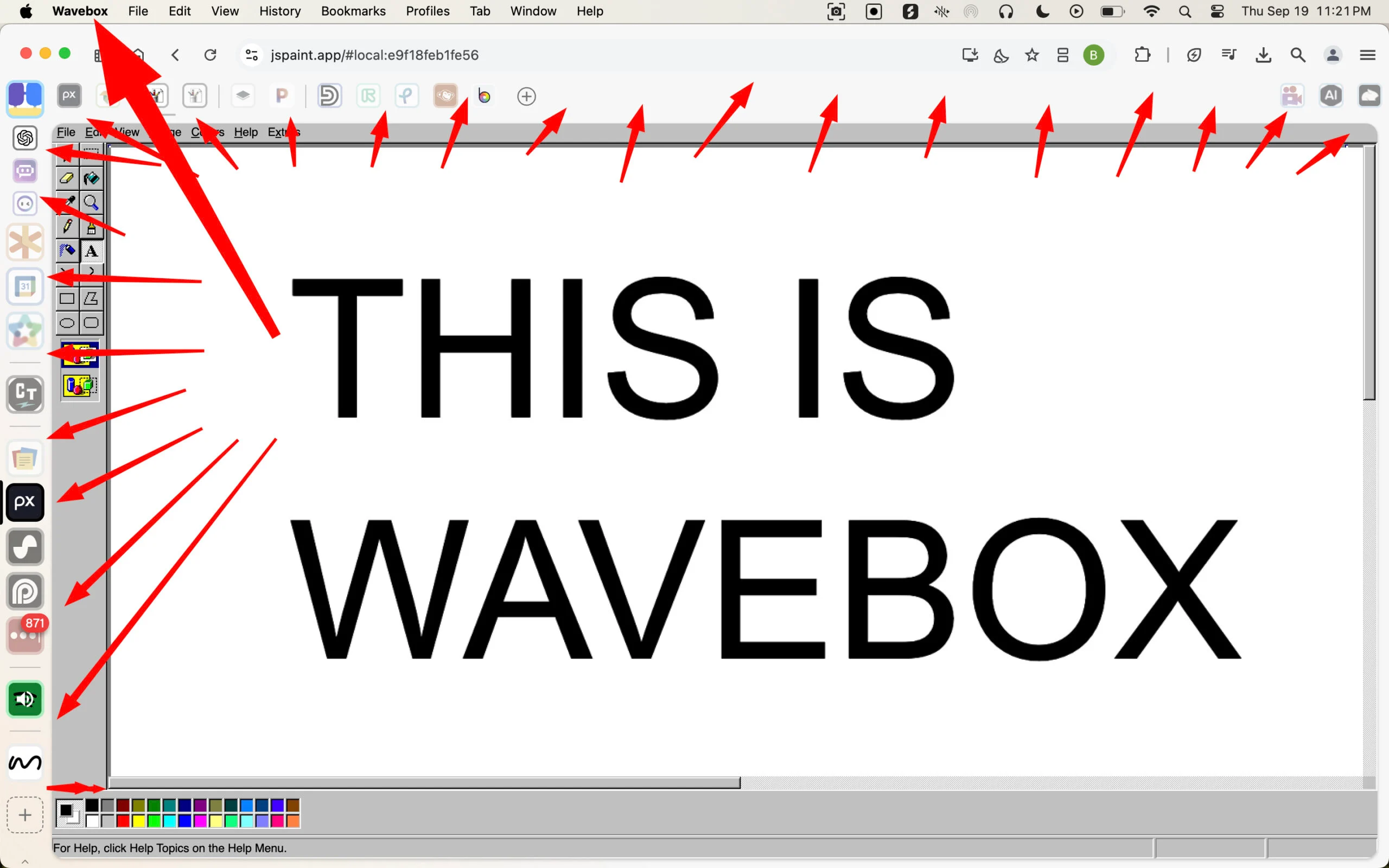
Task: Open the Help menu in jspaint
Action: [x=246, y=132]
